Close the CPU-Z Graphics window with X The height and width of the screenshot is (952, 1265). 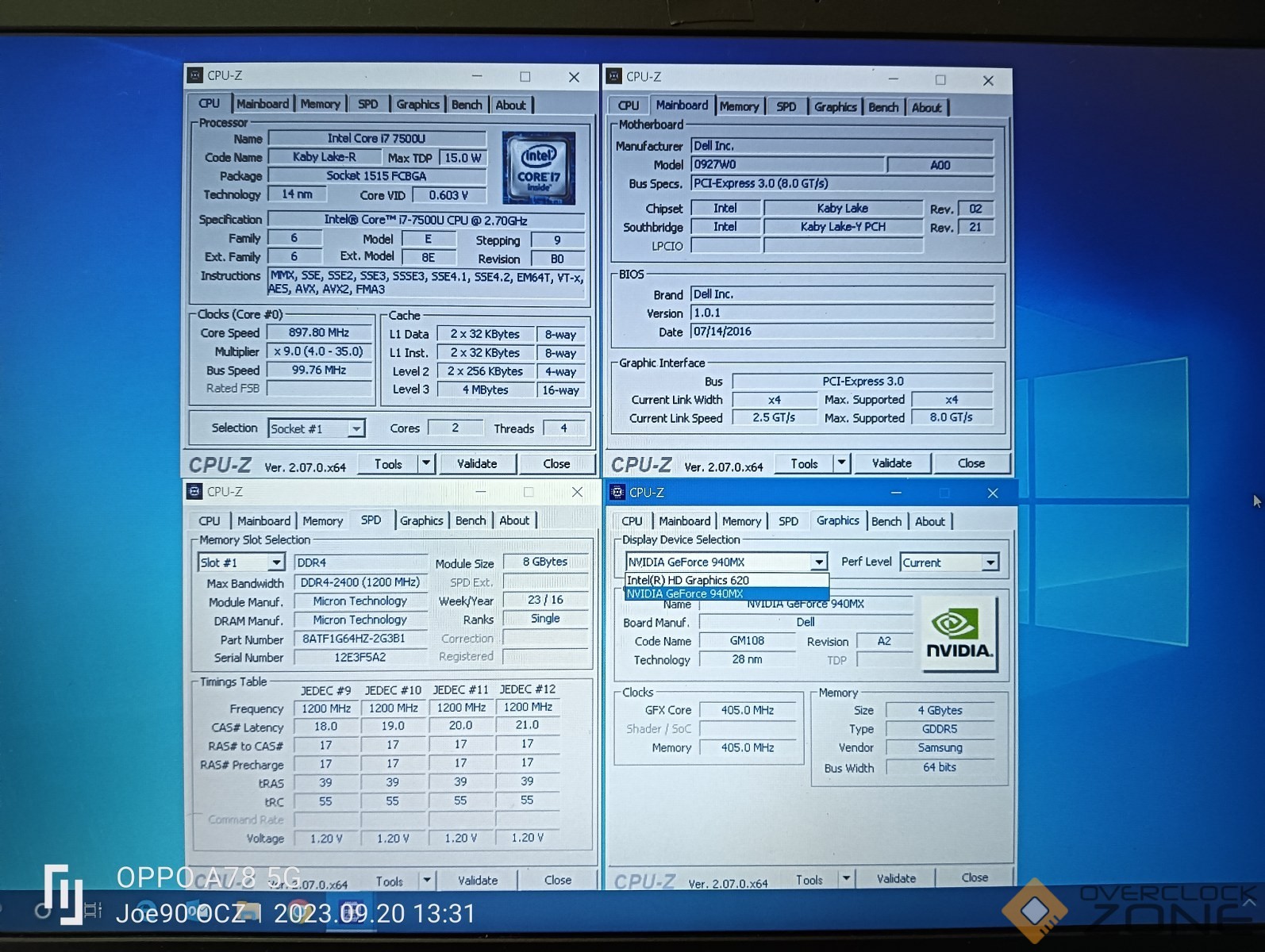click(x=993, y=493)
